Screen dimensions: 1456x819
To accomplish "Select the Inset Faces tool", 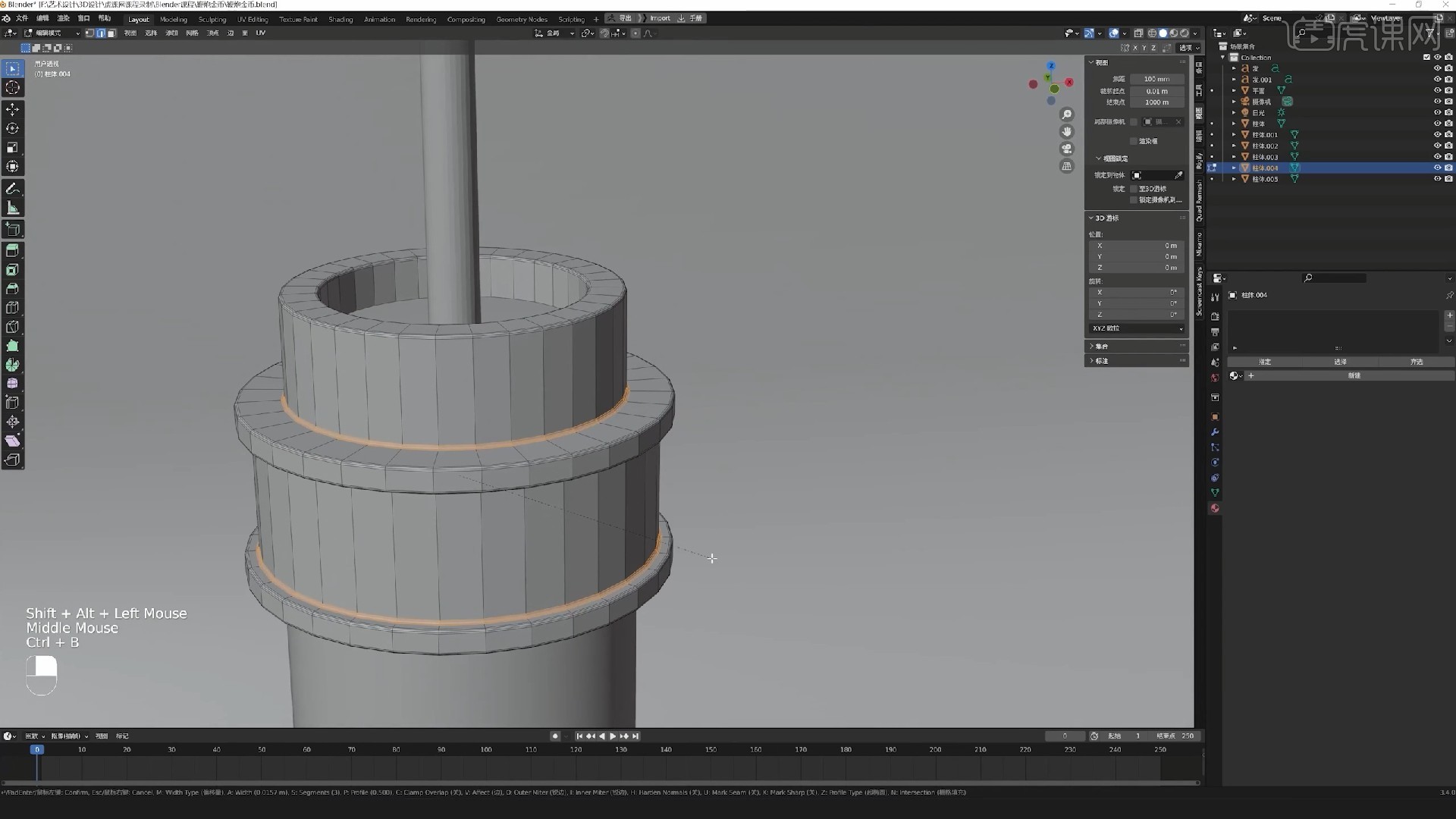I will 12,270.
